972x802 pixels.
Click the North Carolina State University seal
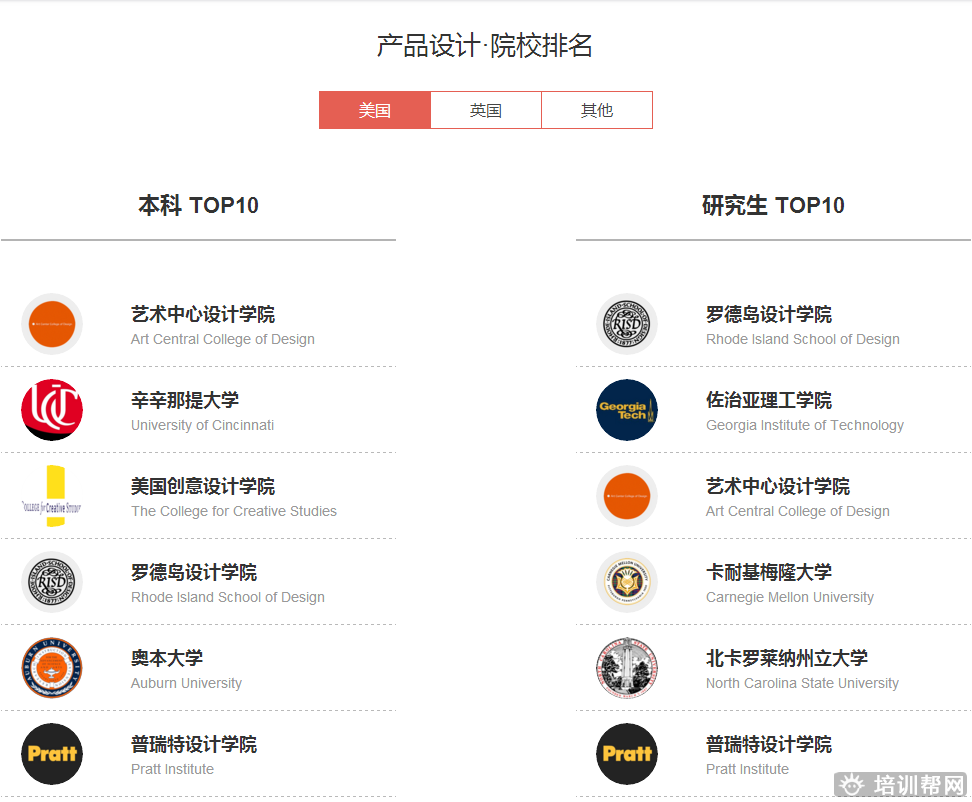pyautogui.click(x=627, y=668)
